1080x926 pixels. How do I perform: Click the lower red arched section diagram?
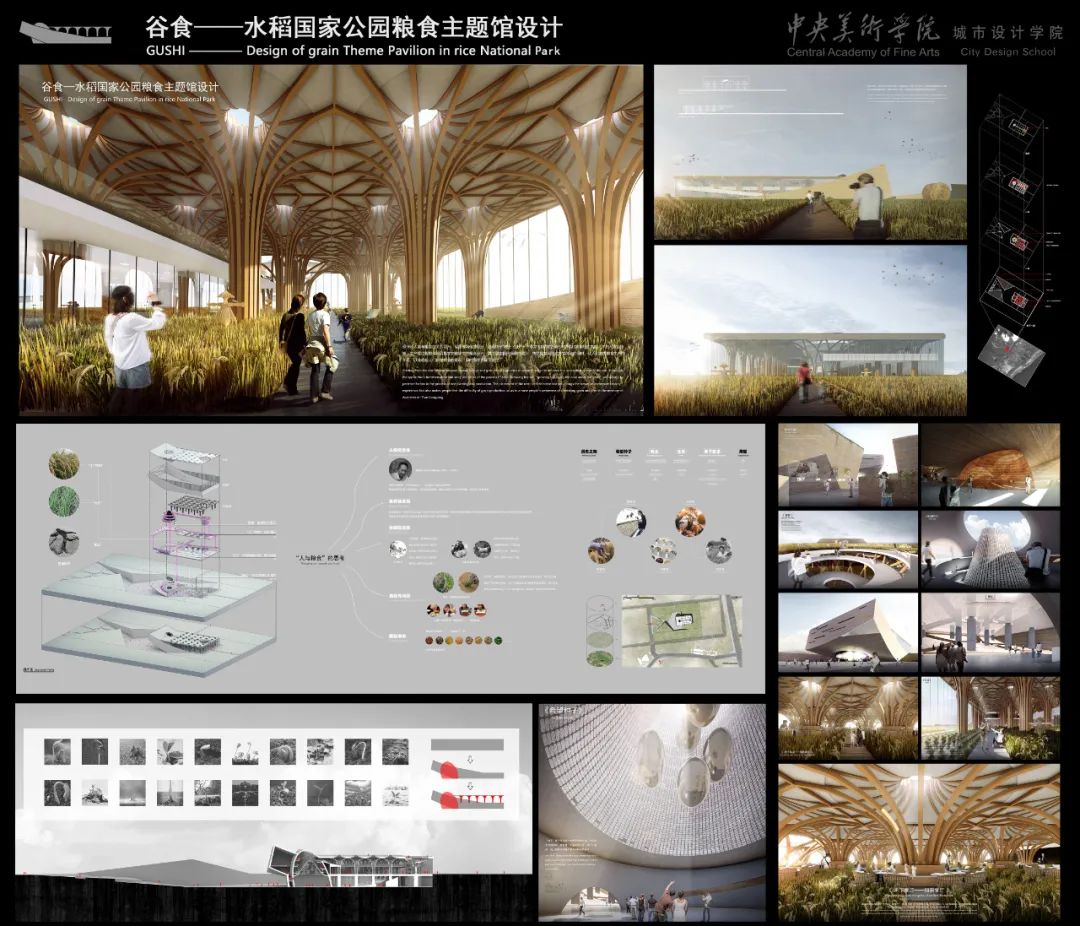468,798
